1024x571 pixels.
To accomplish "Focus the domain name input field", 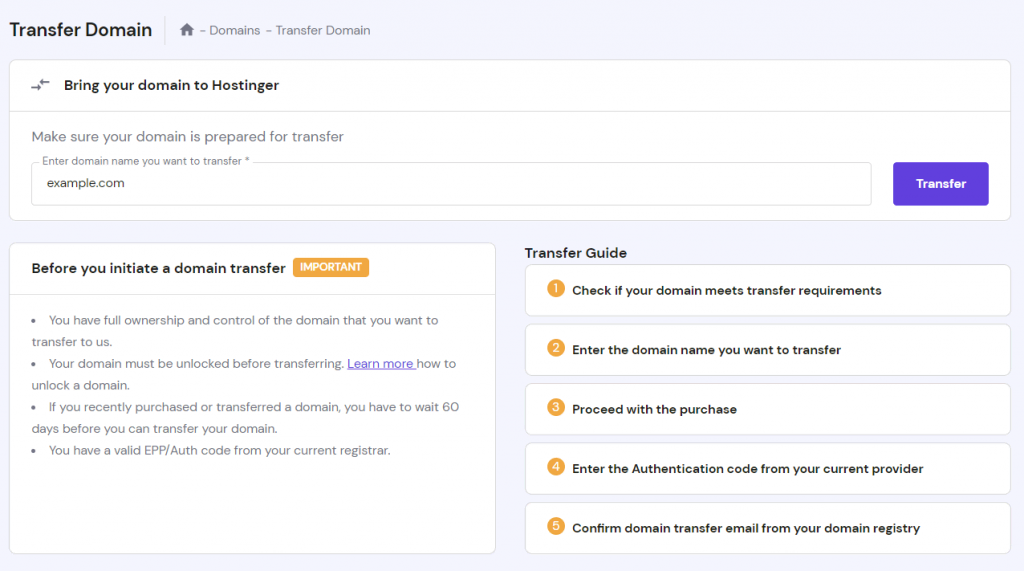I will pyautogui.click(x=450, y=184).
